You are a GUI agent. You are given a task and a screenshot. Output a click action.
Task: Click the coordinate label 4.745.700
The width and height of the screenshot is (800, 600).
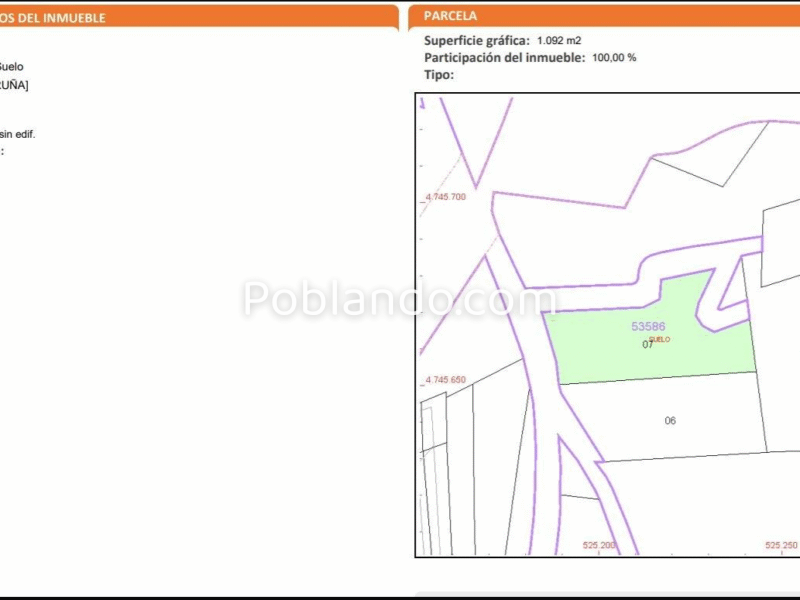pos(444,196)
